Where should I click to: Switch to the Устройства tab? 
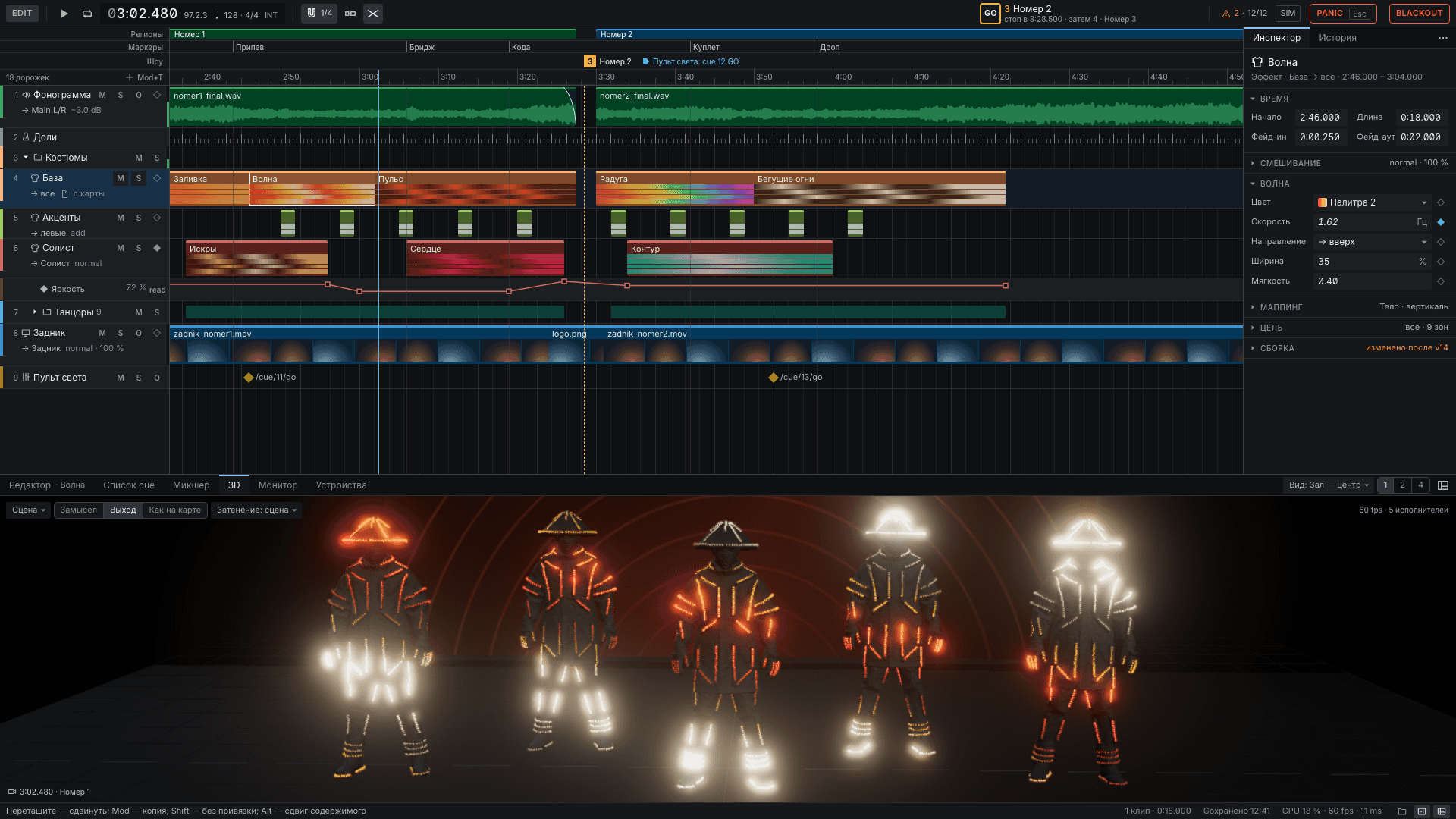click(x=341, y=485)
